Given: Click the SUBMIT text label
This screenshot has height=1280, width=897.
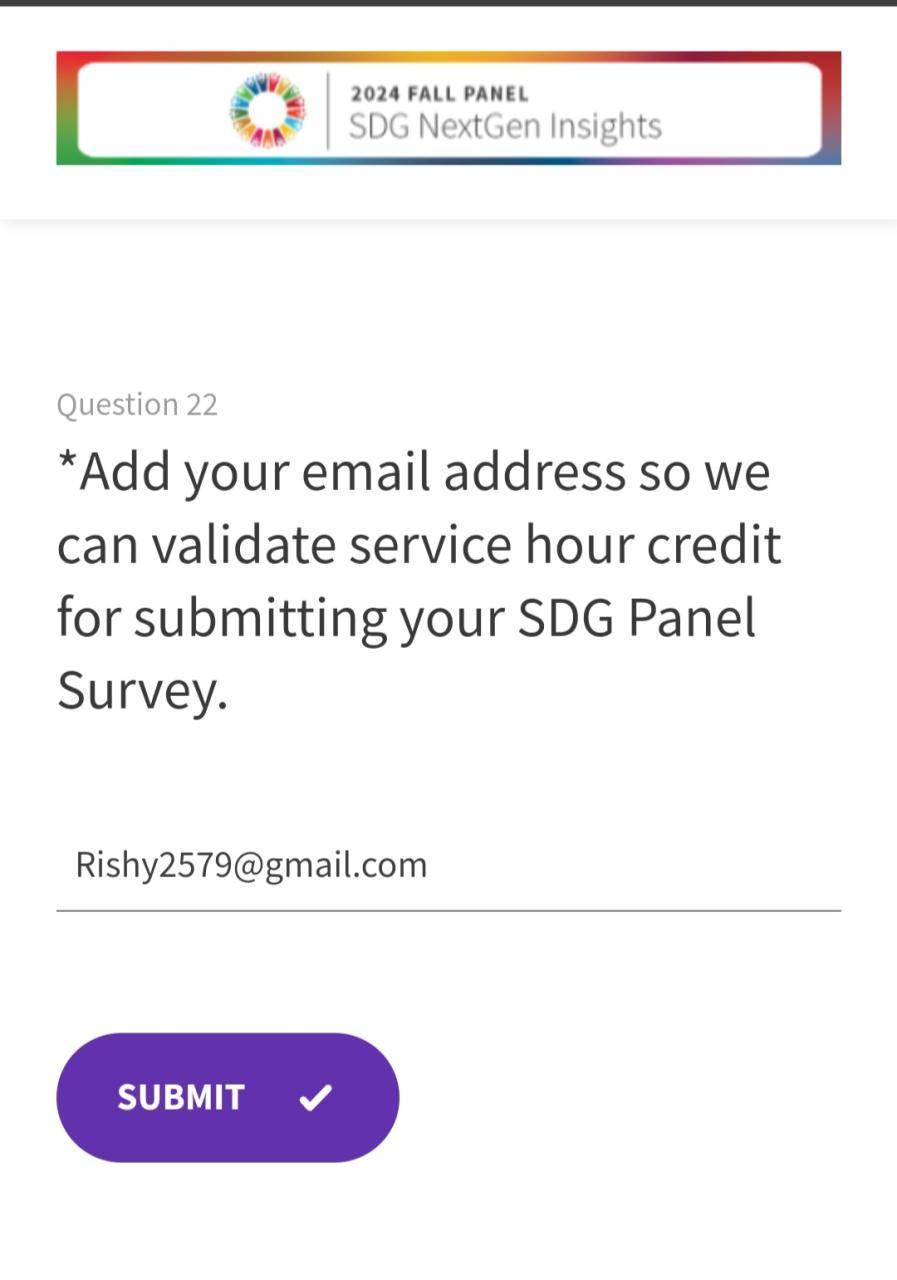Looking at the screenshot, I should point(181,1098).
